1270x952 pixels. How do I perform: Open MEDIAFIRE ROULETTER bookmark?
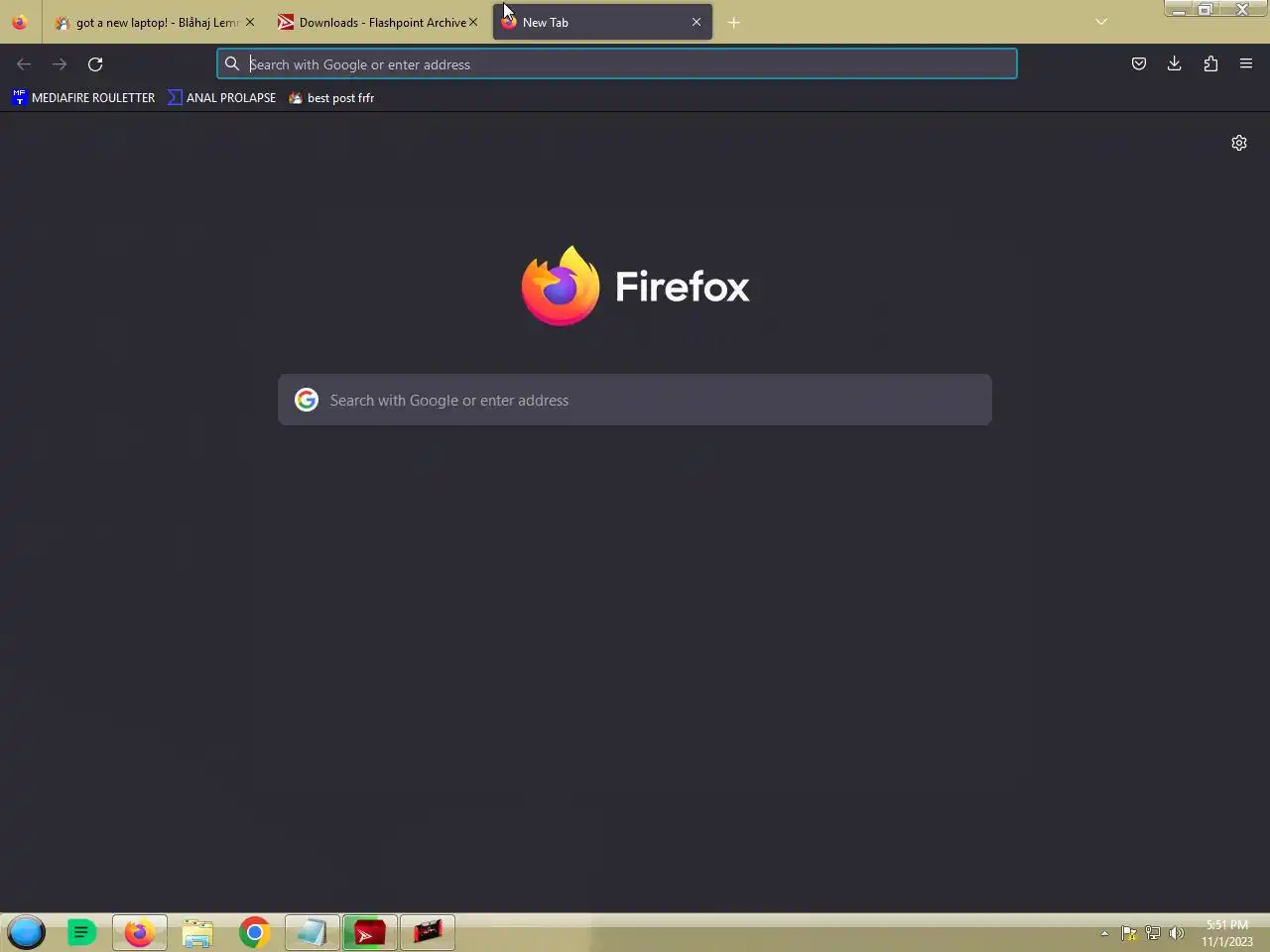pyautogui.click(x=83, y=98)
